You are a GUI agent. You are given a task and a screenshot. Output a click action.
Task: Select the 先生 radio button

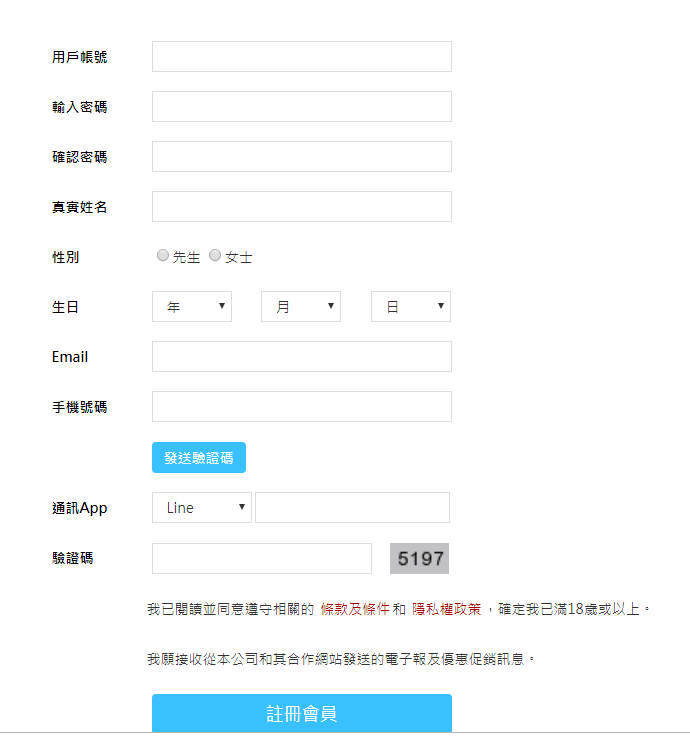pos(163,256)
